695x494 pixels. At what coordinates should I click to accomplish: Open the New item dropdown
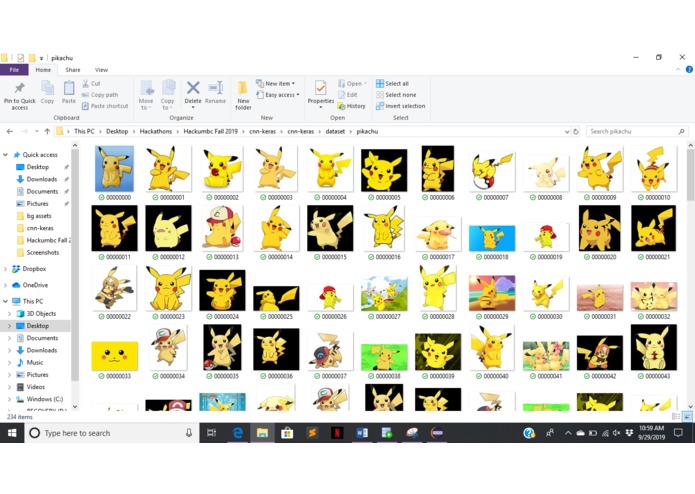tap(276, 83)
